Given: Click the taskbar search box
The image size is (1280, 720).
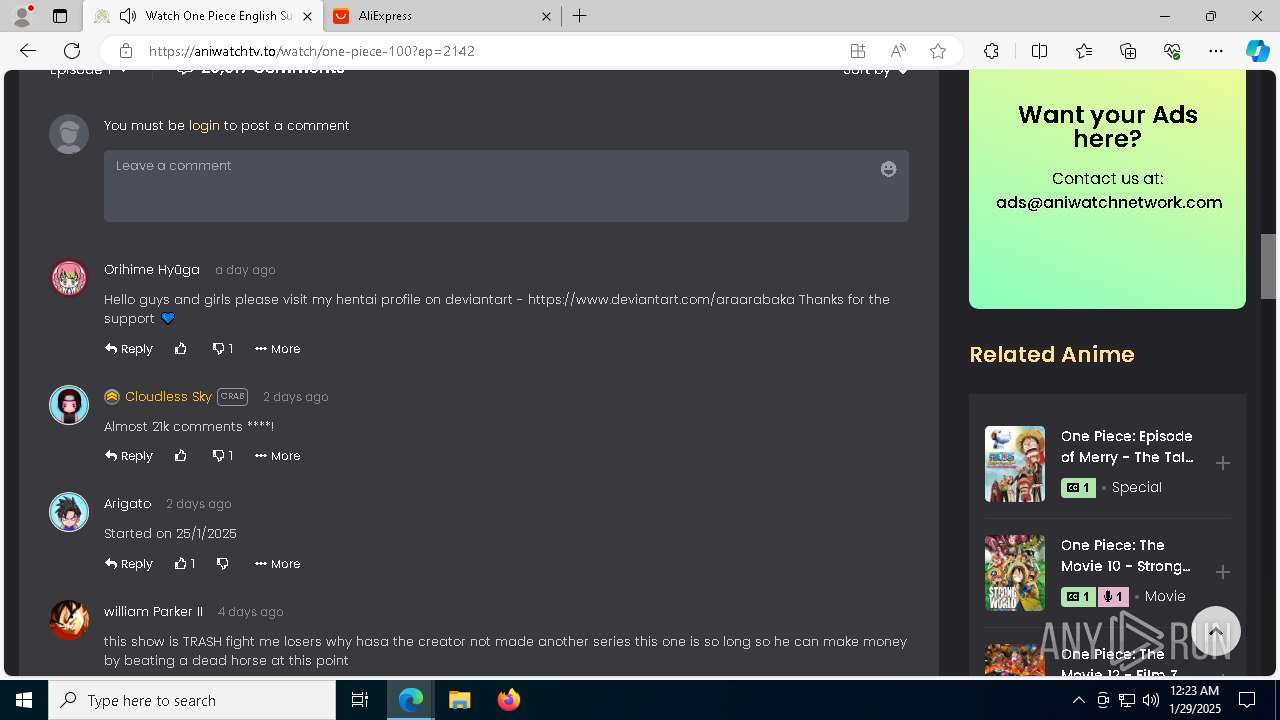Looking at the screenshot, I should (x=192, y=700).
